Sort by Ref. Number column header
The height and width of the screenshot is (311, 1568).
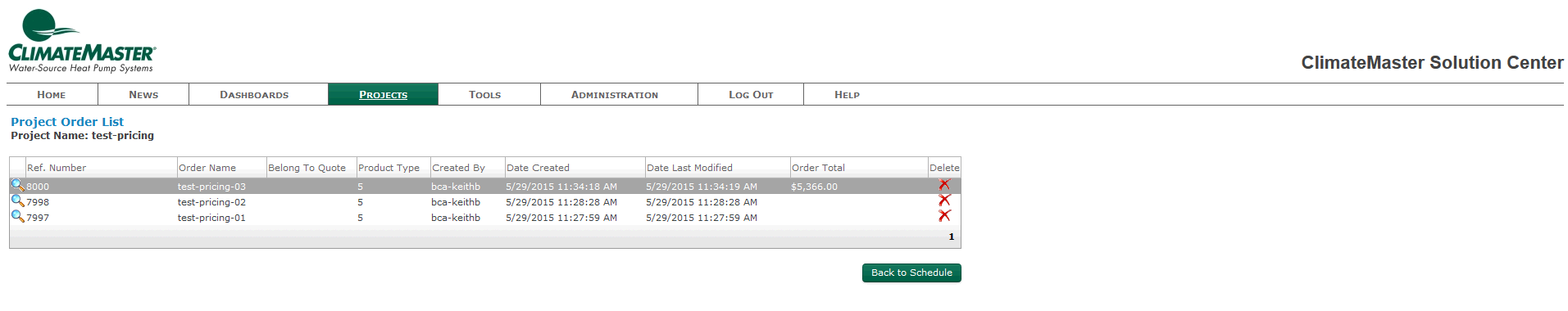57,168
